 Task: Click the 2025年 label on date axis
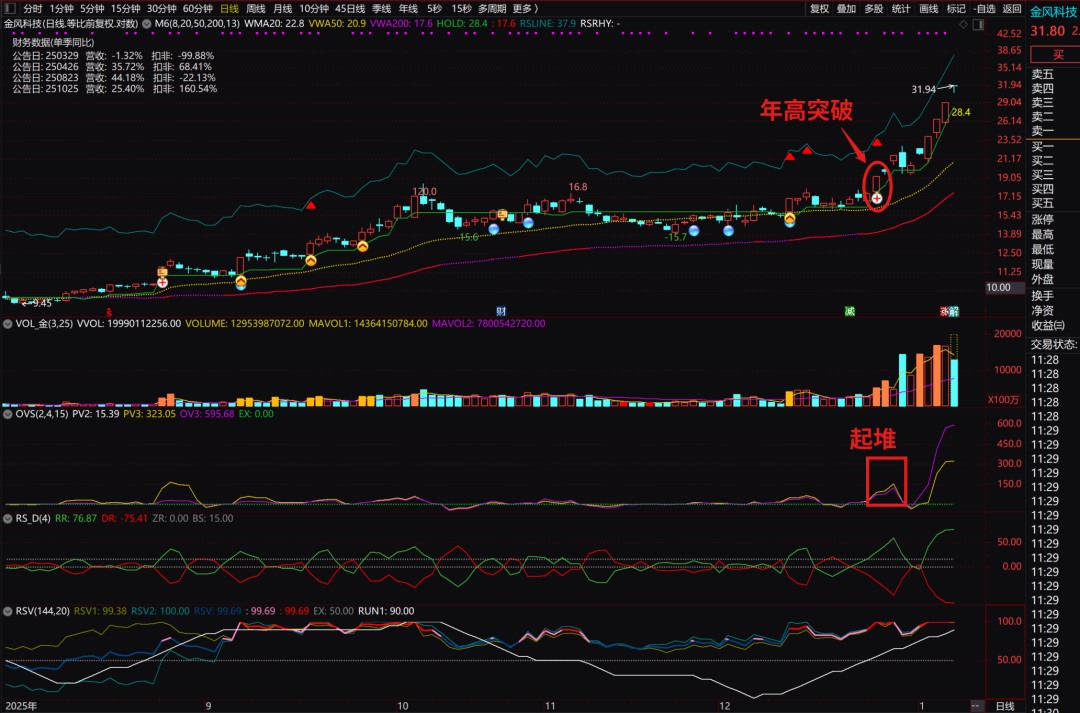coord(21,706)
